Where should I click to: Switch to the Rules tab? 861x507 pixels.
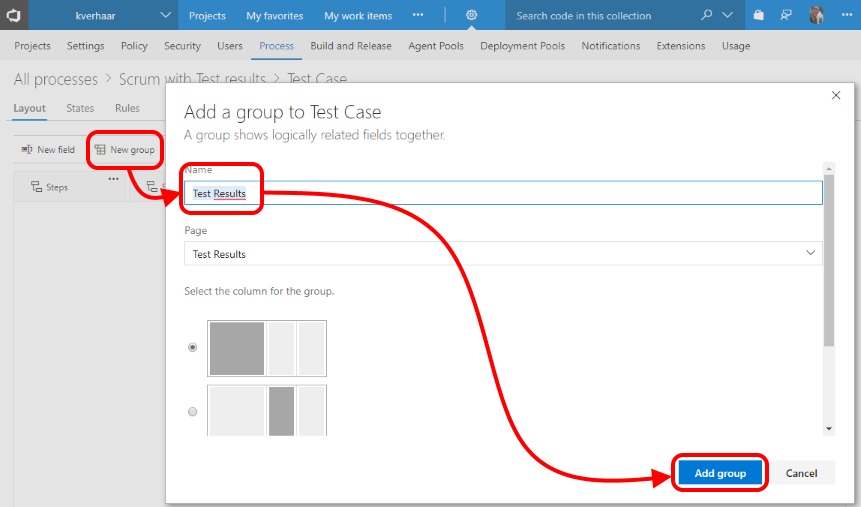[127, 108]
